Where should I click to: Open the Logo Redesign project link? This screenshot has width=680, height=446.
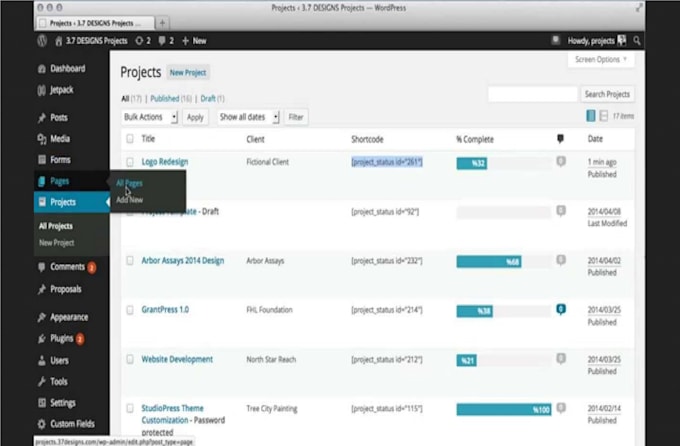(165, 162)
